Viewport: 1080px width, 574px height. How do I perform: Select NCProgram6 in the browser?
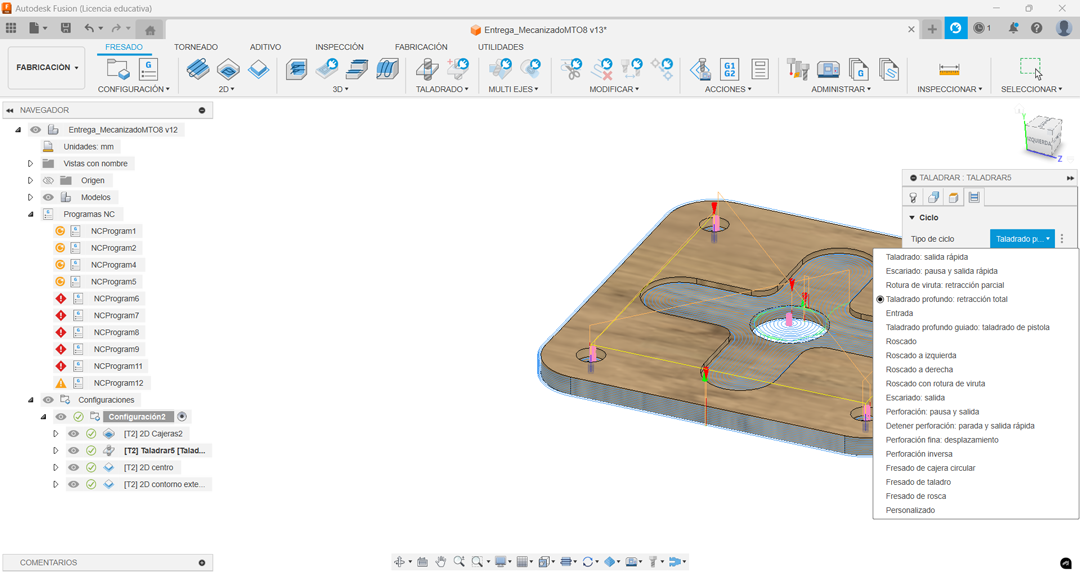[x=116, y=298]
